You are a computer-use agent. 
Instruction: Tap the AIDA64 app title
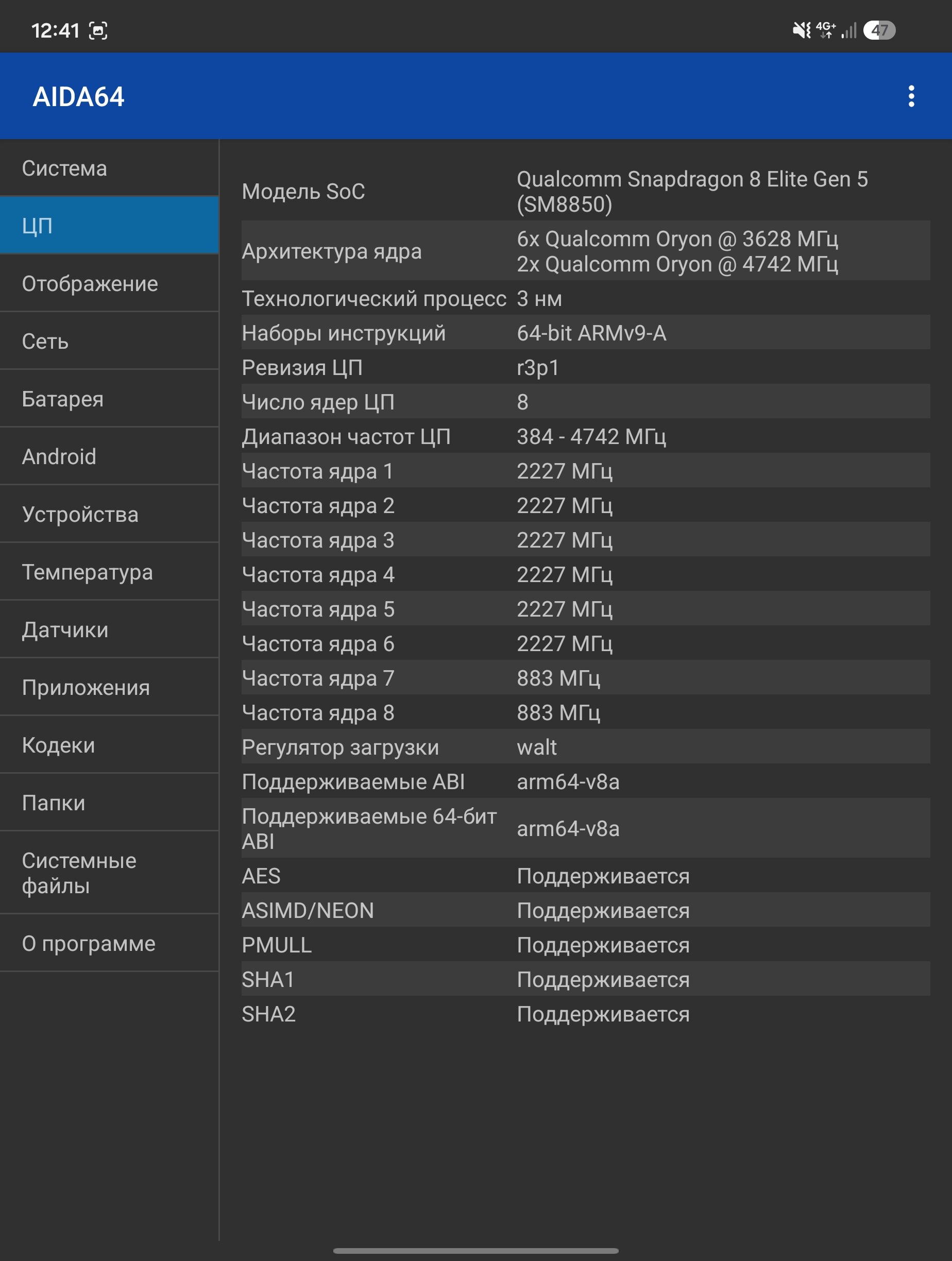(79, 96)
